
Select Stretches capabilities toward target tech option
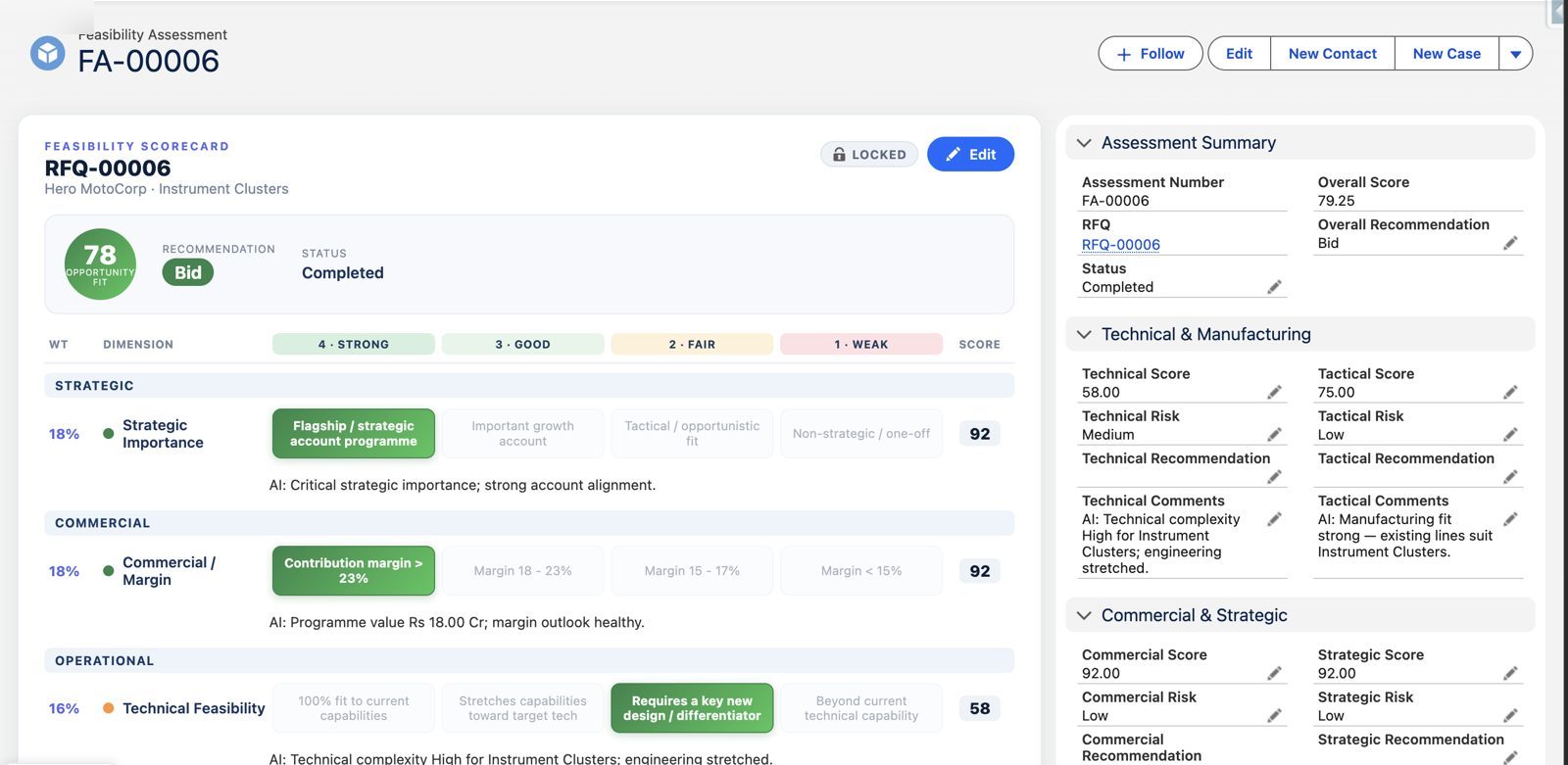(x=522, y=708)
